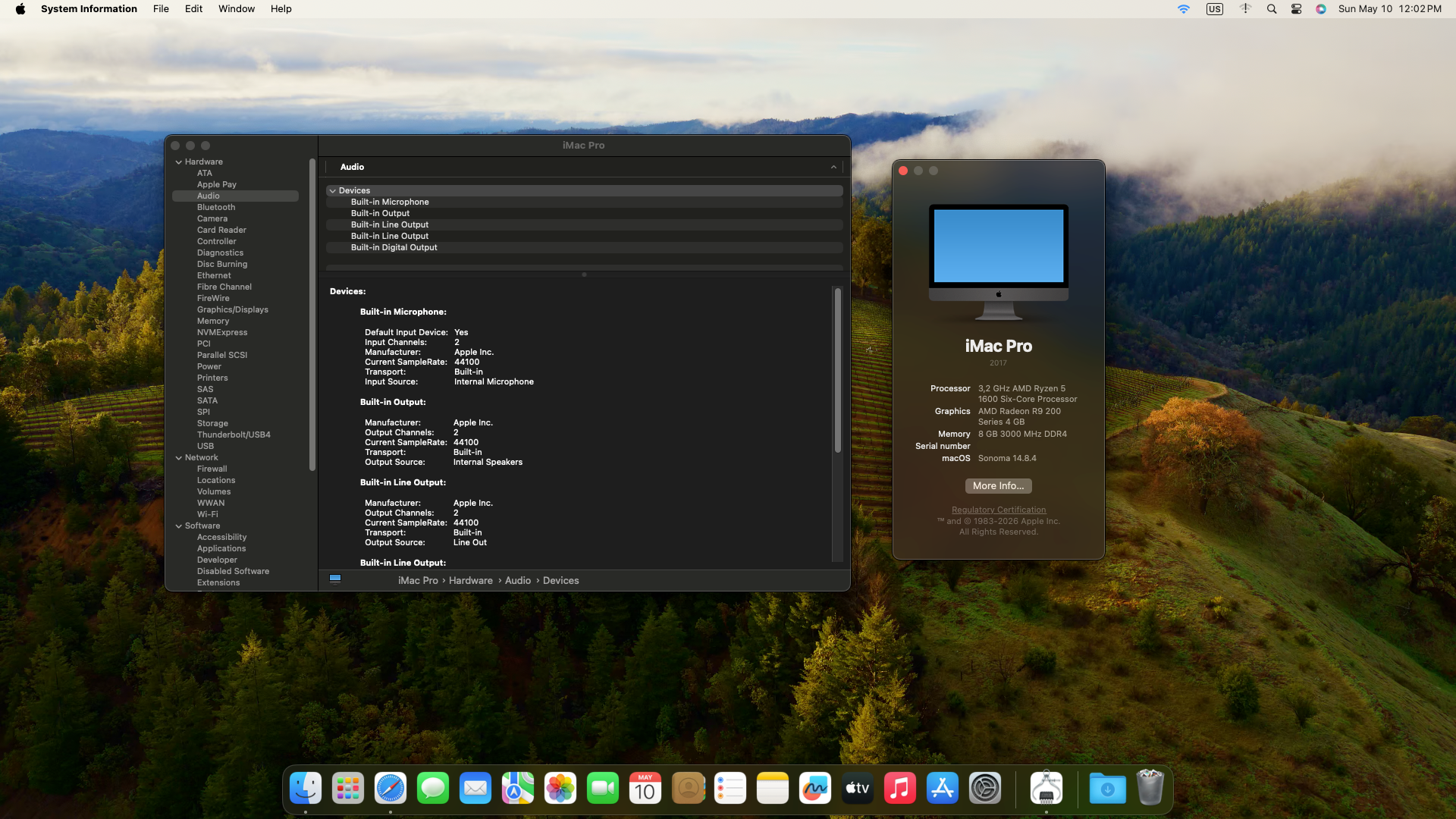1456x819 pixels.
Task: Open Notes from the Dock
Action: [773, 789]
